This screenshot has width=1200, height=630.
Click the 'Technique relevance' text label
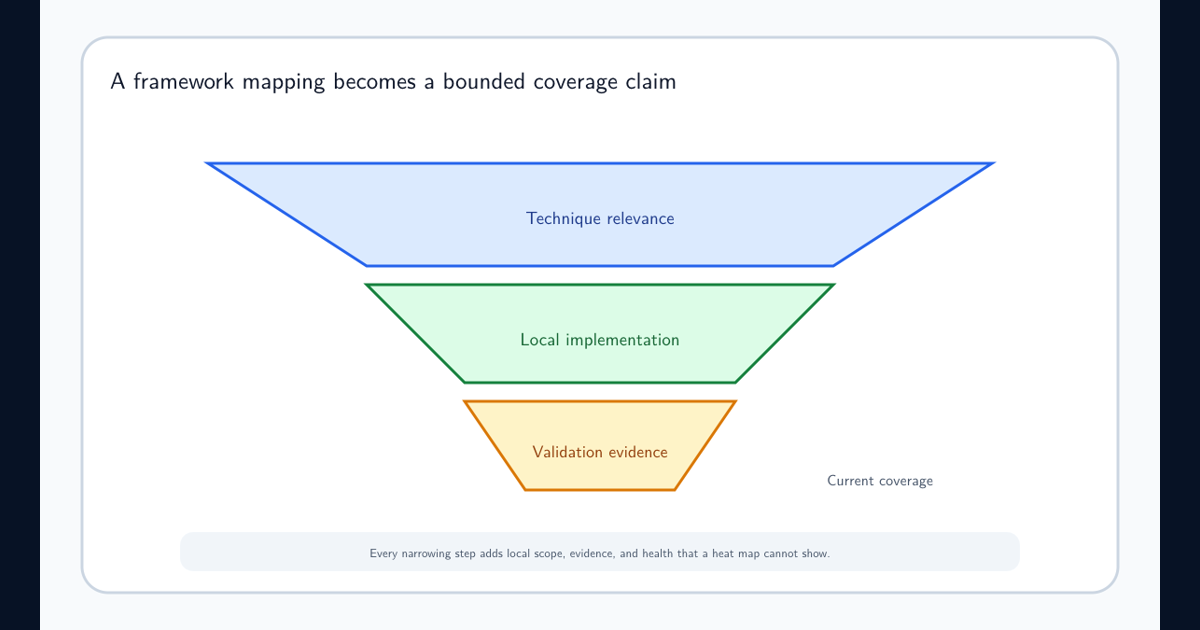click(x=600, y=218)
